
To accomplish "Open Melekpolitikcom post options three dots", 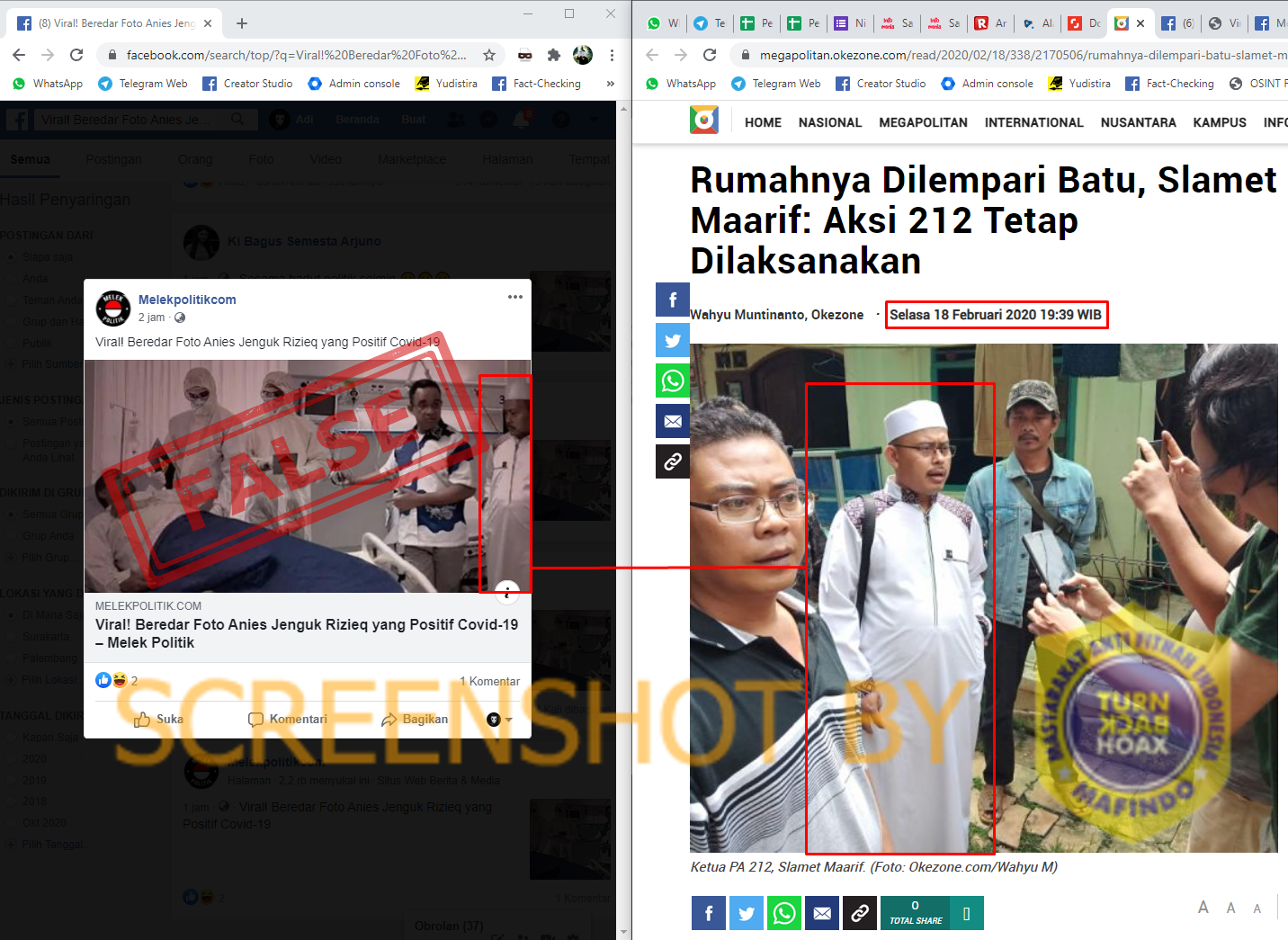I will pos(515,297).
